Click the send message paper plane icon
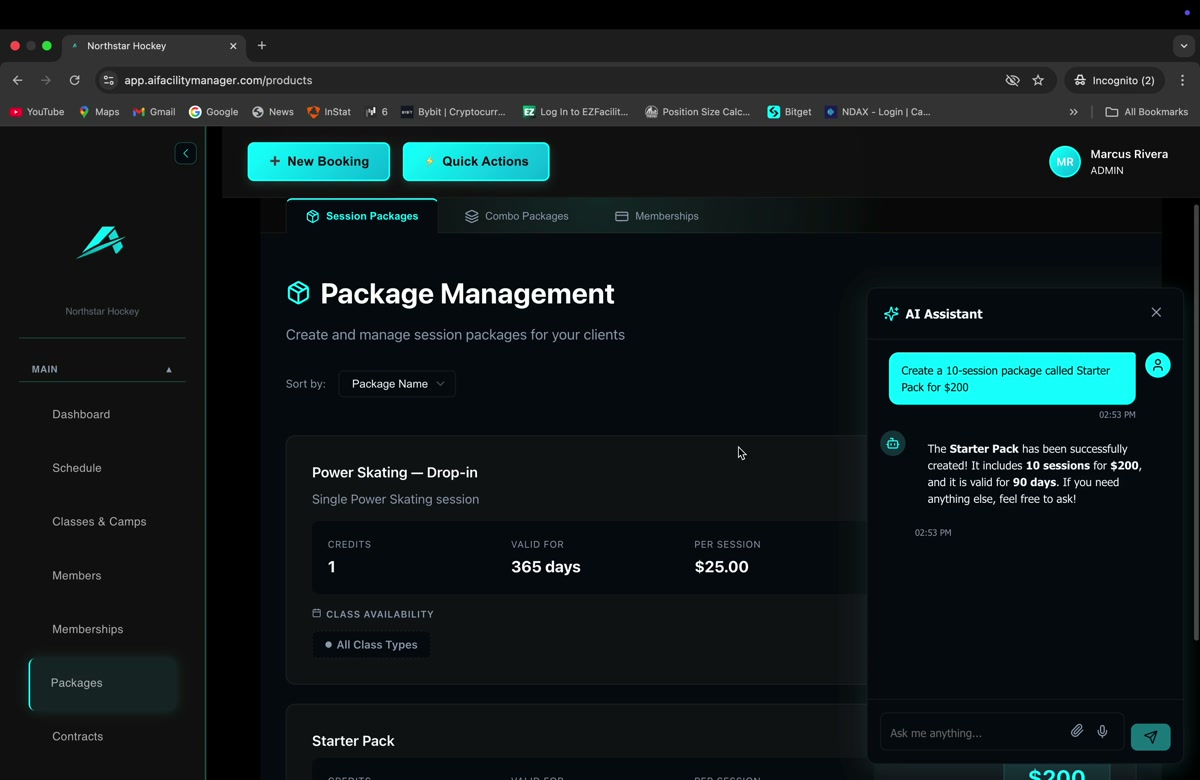The height and width of the screenshot is (780, 1200). tap(1150, 737)
